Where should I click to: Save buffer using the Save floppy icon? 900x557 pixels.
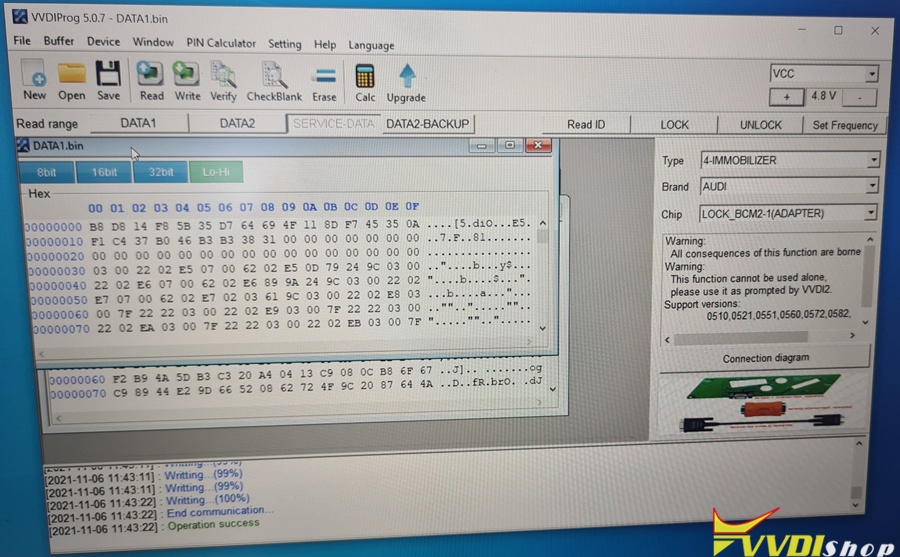108,80
